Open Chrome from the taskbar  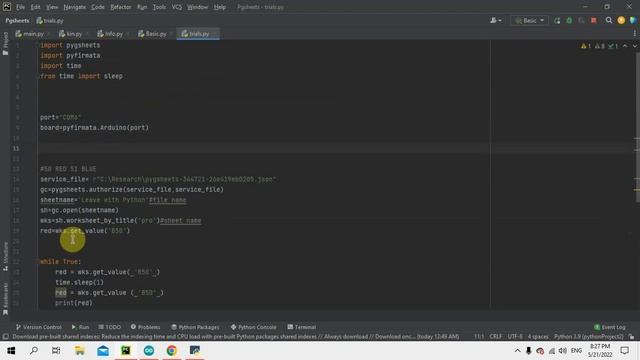tap(171, 351)
